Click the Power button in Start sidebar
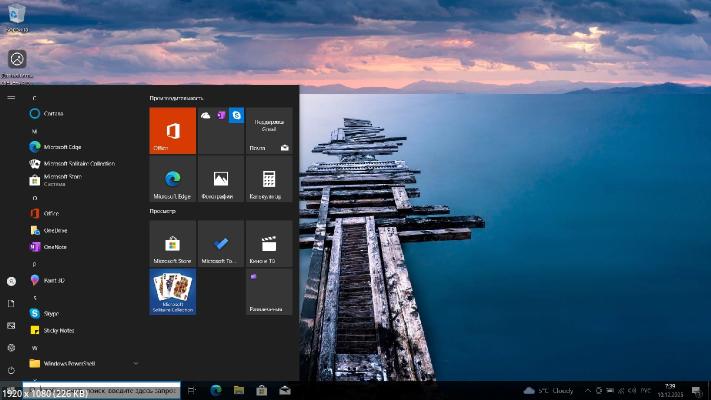This screenshot has width=711, height=400. point(11,370)
